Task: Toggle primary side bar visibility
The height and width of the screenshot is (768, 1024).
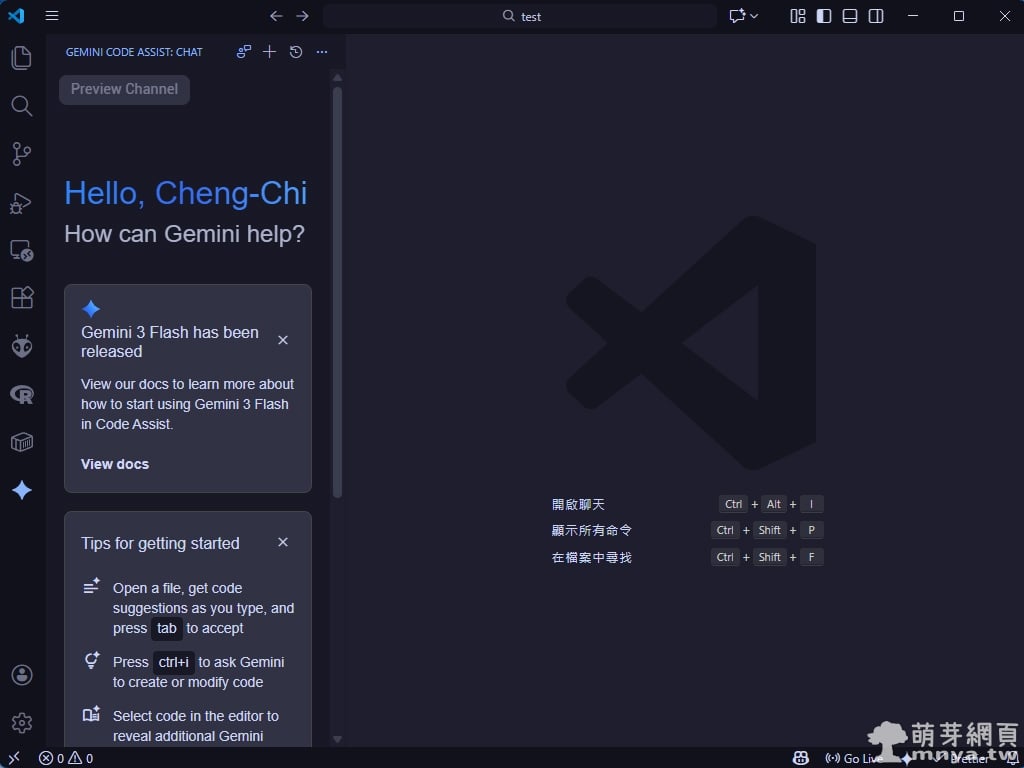Action: (x=824, y=16)
